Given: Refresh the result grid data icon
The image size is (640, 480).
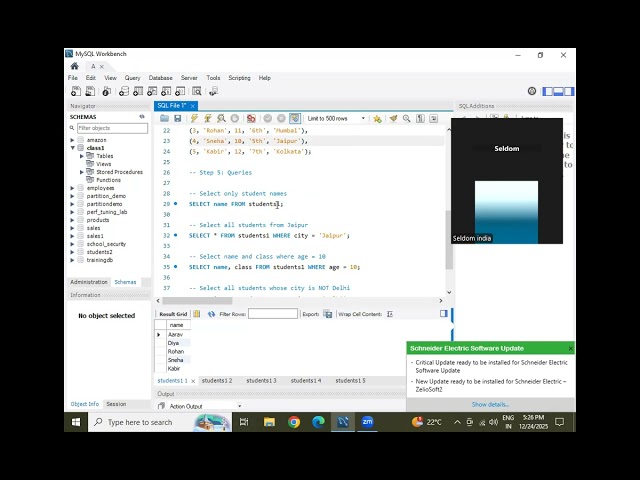Looking at the screenshot, I should pyautogui.click(x=211, y=314).
